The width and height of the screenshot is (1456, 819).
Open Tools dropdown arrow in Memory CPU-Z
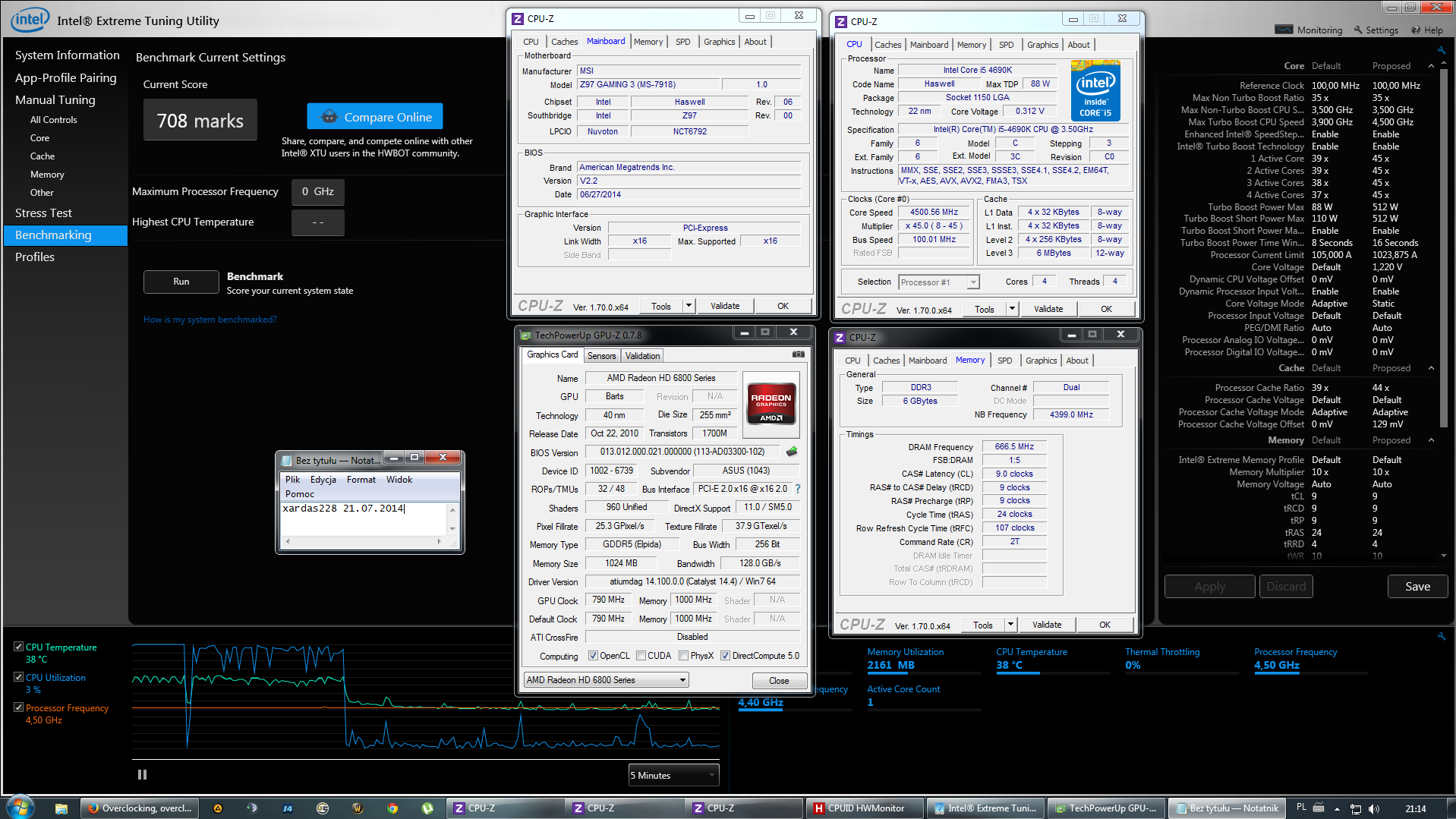(x=1010, y=625)
